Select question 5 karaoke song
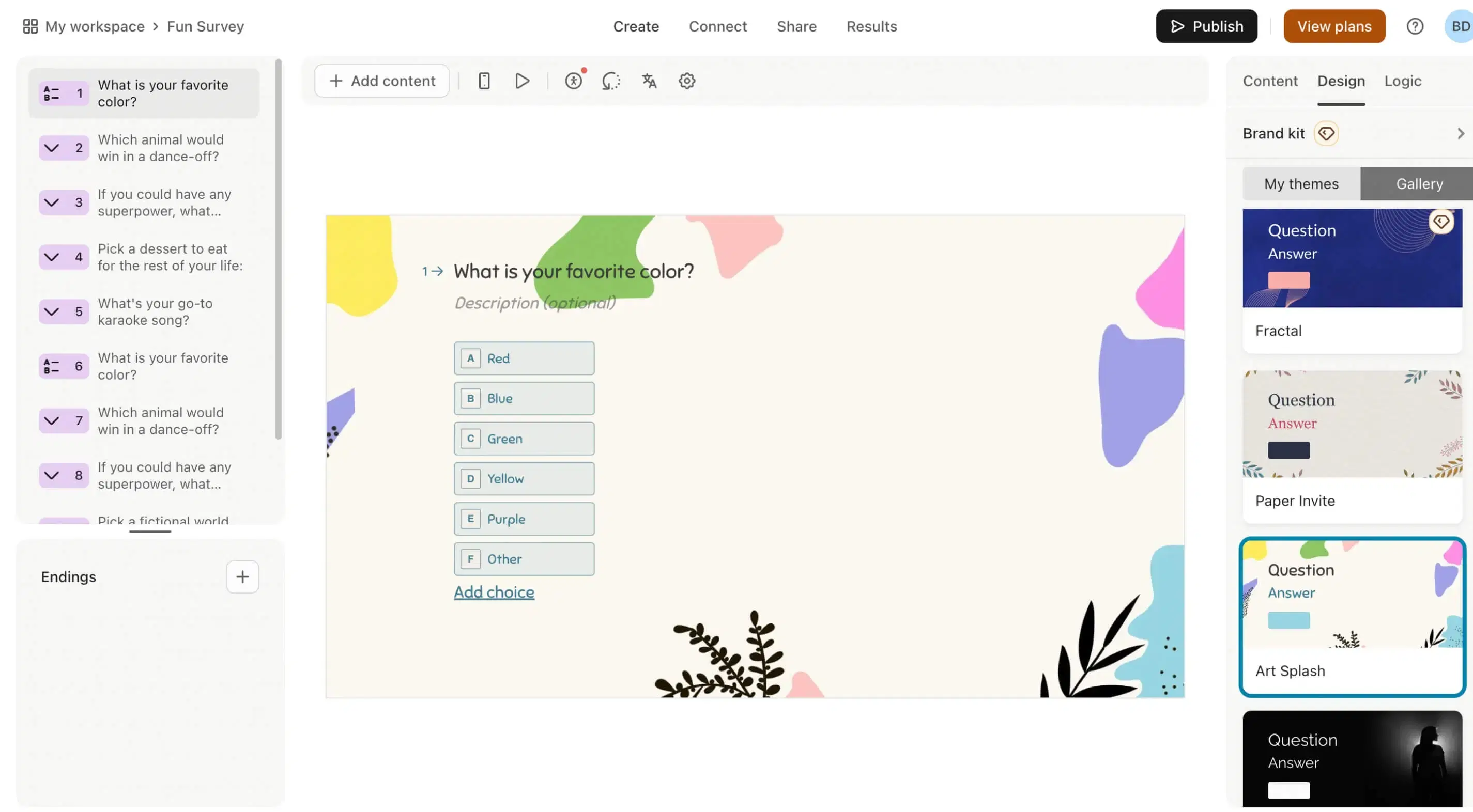The width and height of the screenshot is (1473, 812). tap(144, 311)
